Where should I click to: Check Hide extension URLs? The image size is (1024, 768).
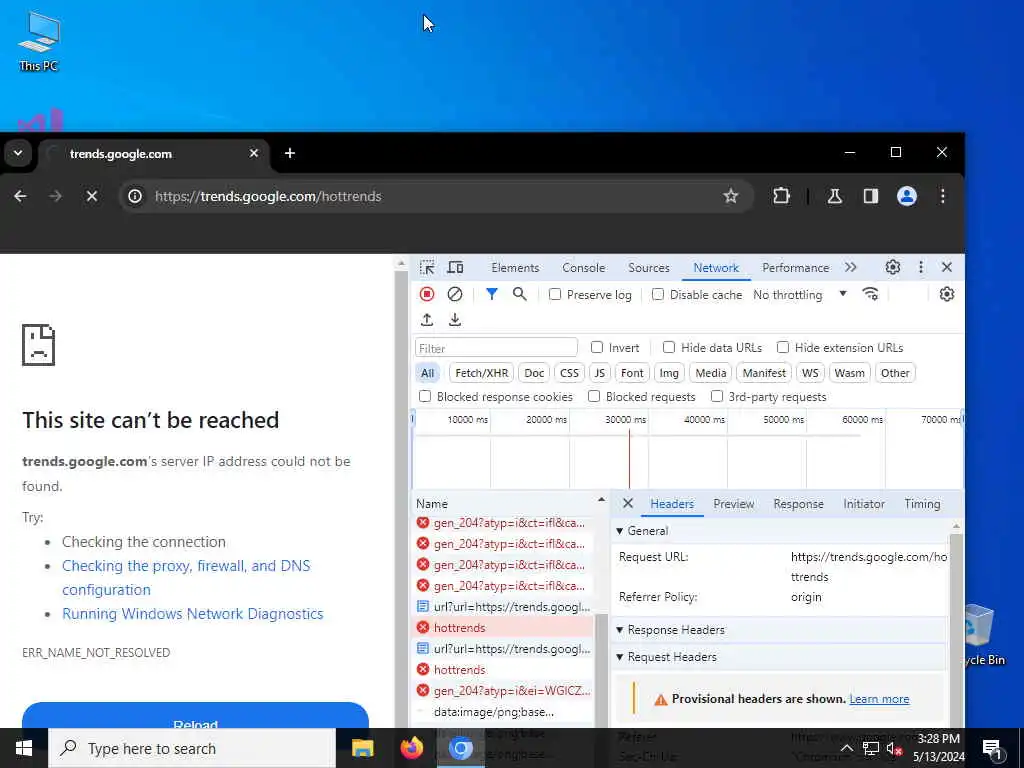click(783, 347)
